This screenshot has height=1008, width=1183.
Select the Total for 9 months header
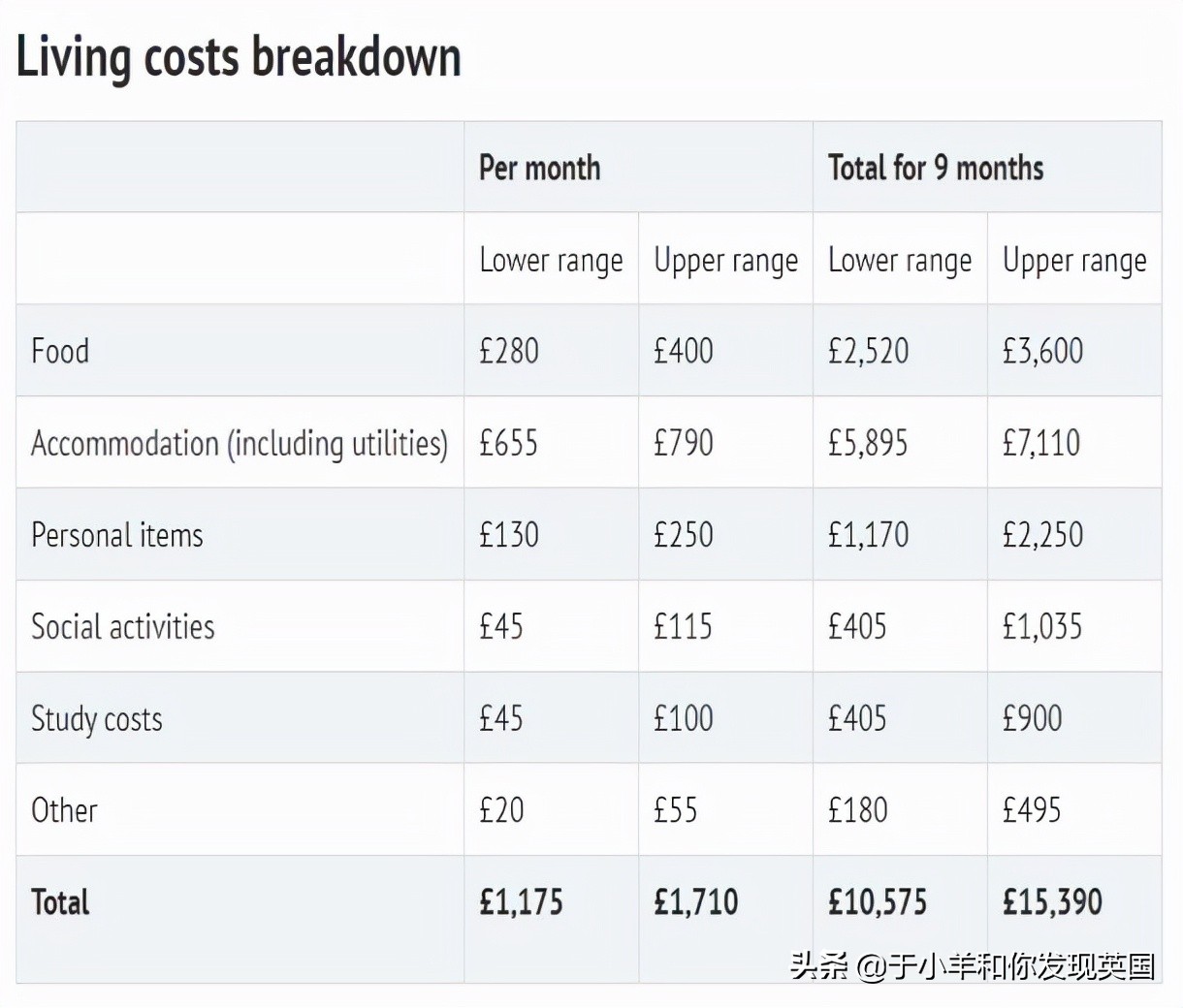(936, 168)
